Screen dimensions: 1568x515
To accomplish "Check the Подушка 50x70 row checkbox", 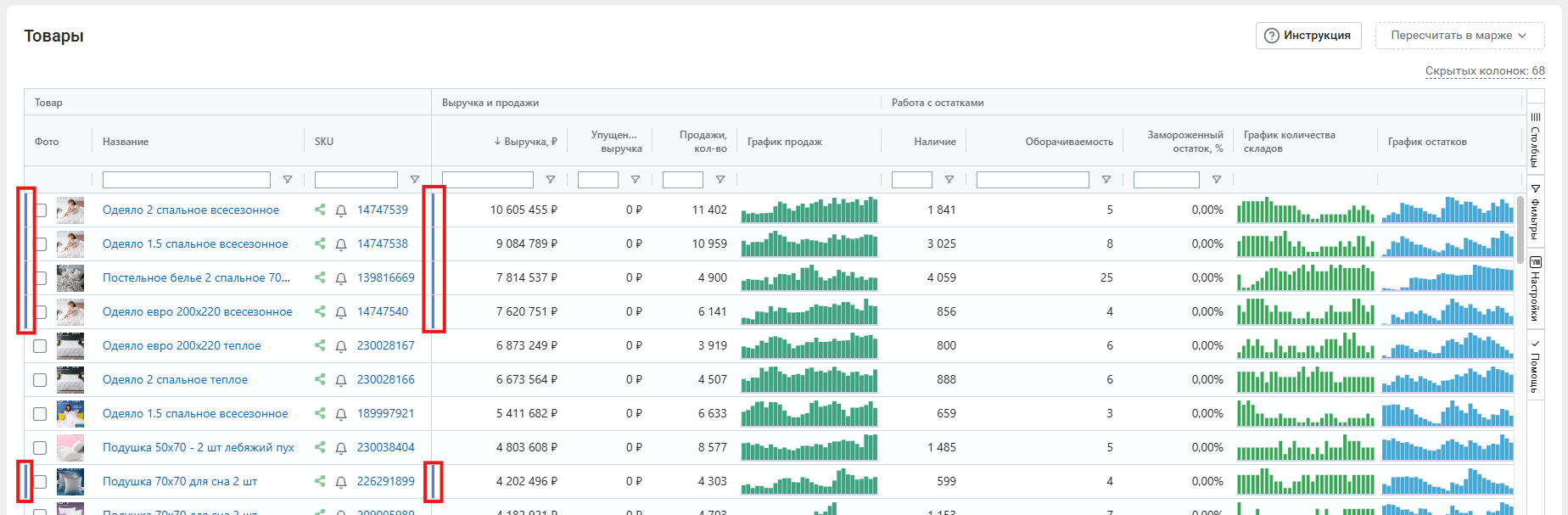I will [40, 448].
